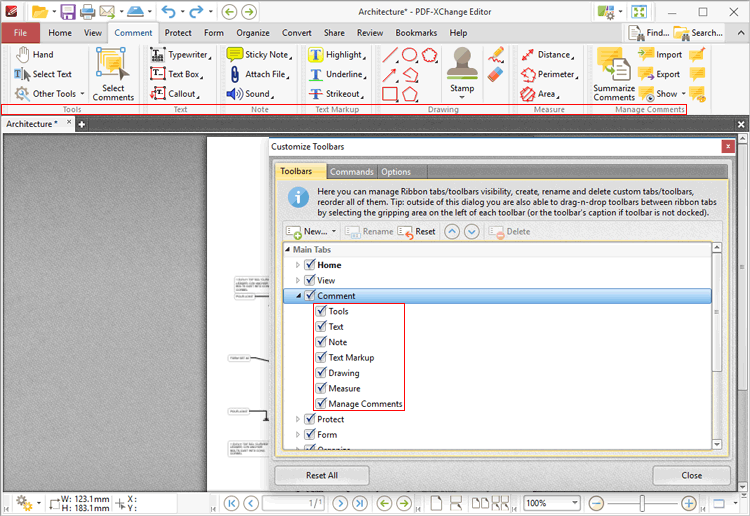Collapse the Comment node in tree
Screen dimensions: 750x516
coord(298,296)
